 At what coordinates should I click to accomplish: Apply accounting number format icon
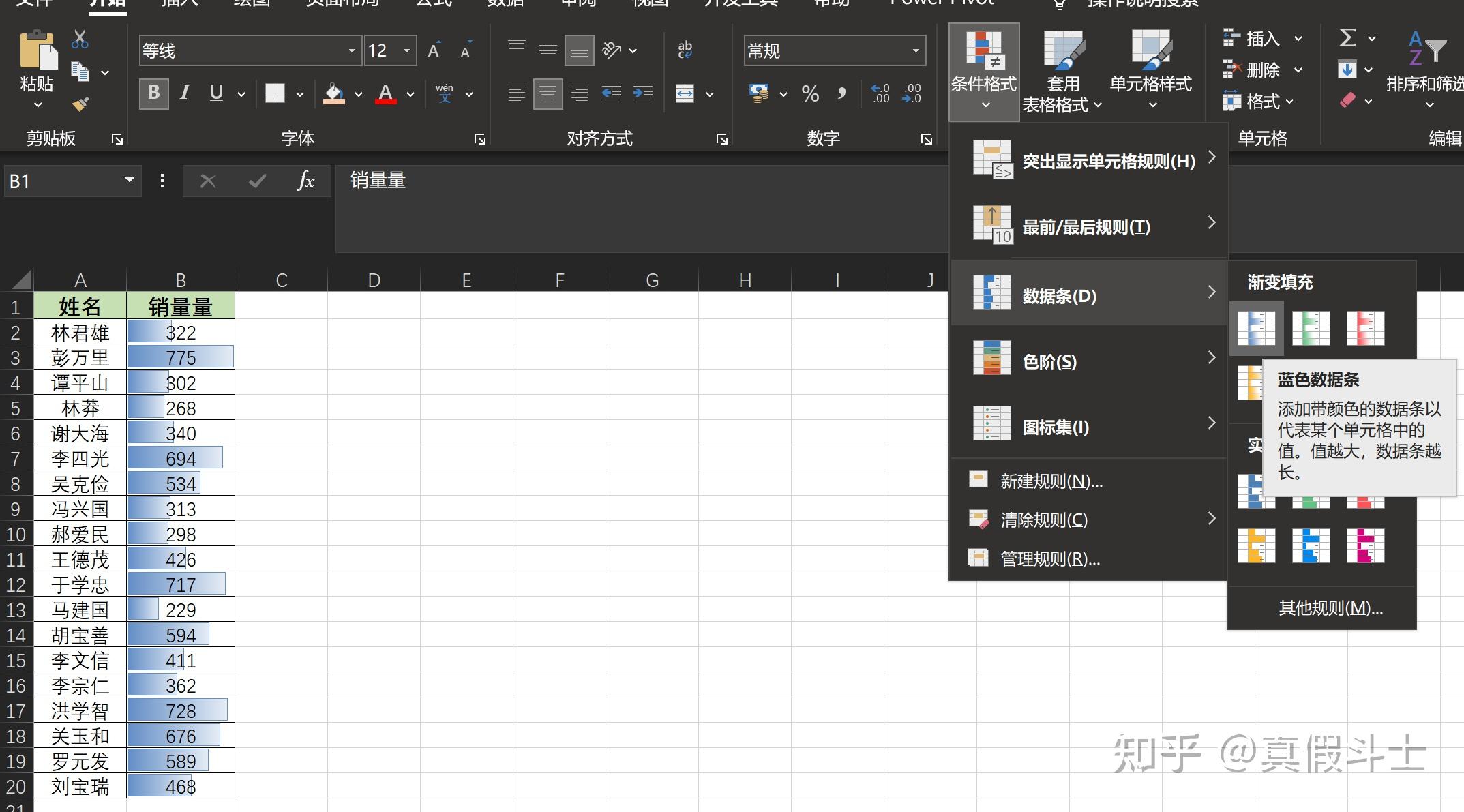[759, 93]
